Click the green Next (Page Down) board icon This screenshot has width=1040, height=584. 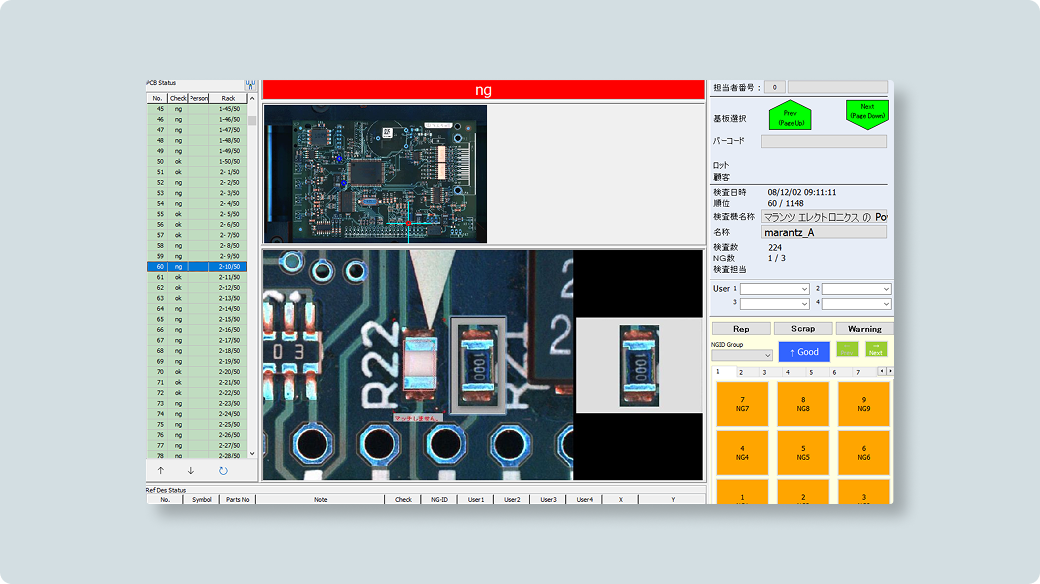pyautogui.click(x=866, y=112)
